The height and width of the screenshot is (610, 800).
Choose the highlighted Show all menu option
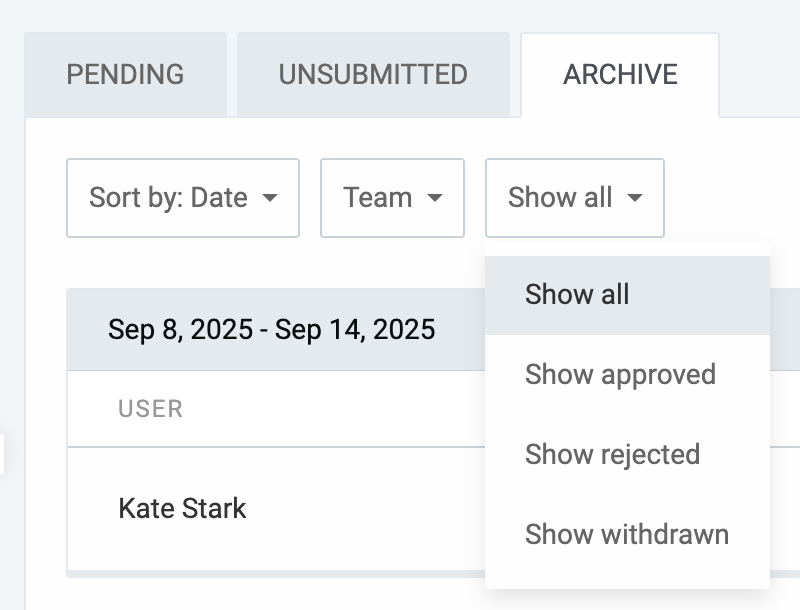click(577, 294)
